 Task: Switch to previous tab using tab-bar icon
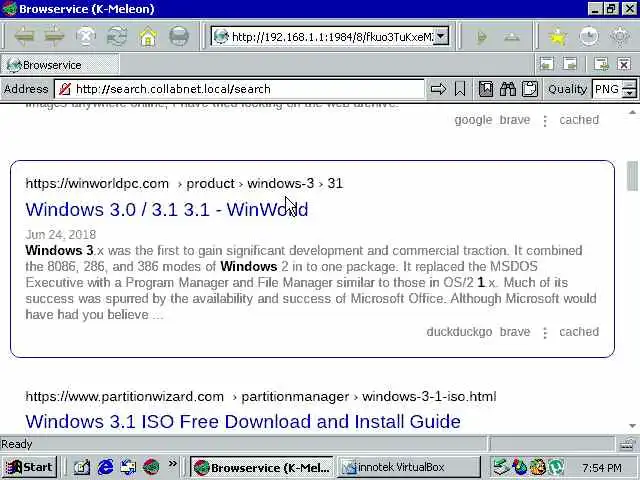(x=547, y=64)
